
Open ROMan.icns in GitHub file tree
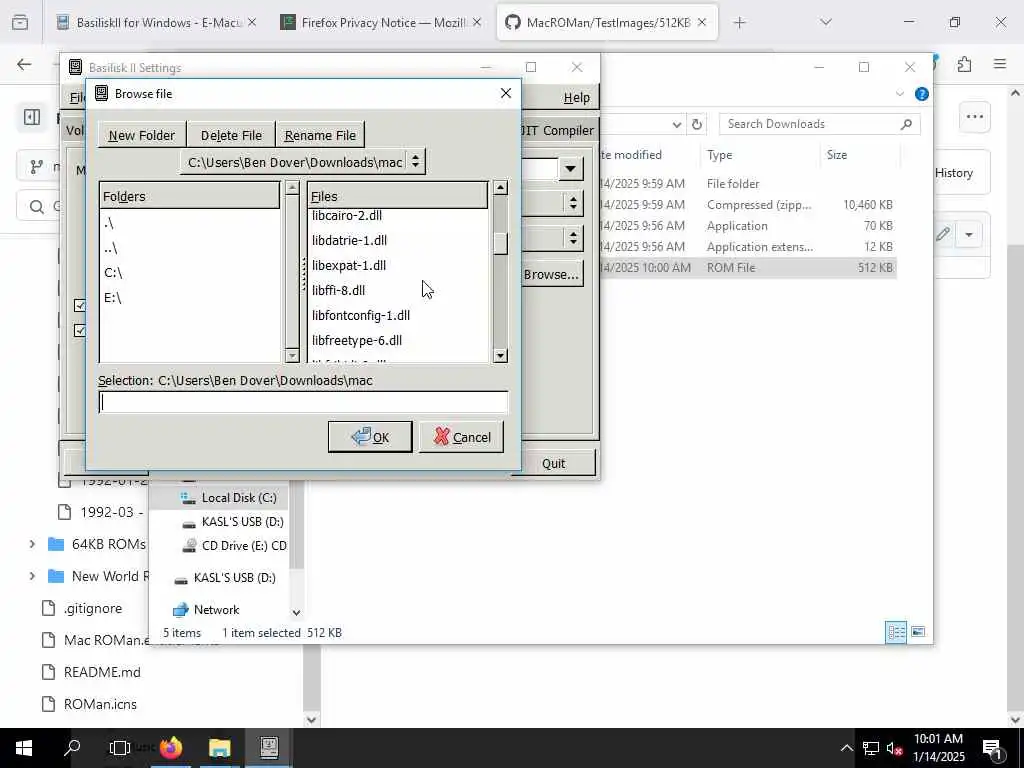click(100, 704)
